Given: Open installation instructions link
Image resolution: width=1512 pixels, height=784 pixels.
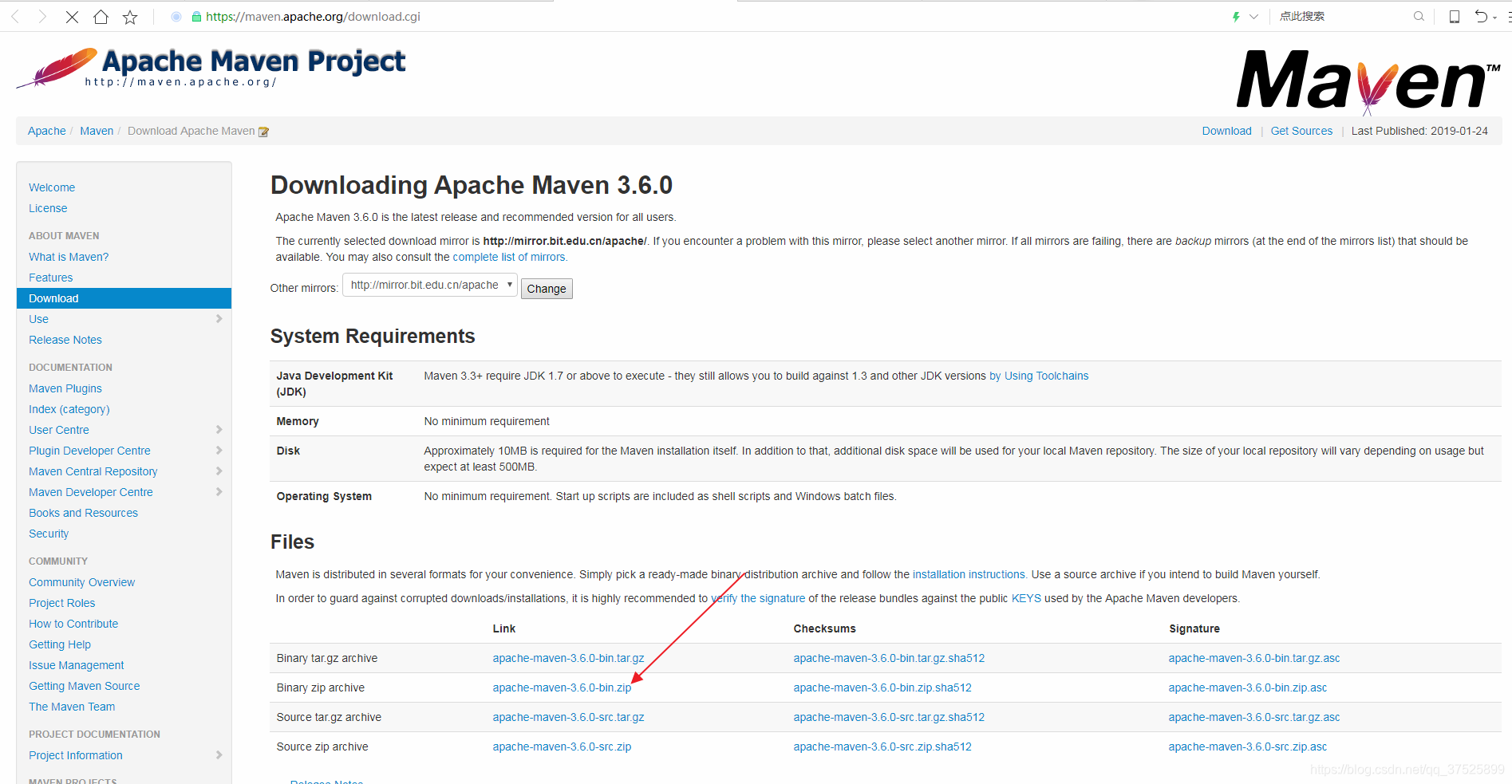Looking at the screenshot, I should click(x=969, y=574).
